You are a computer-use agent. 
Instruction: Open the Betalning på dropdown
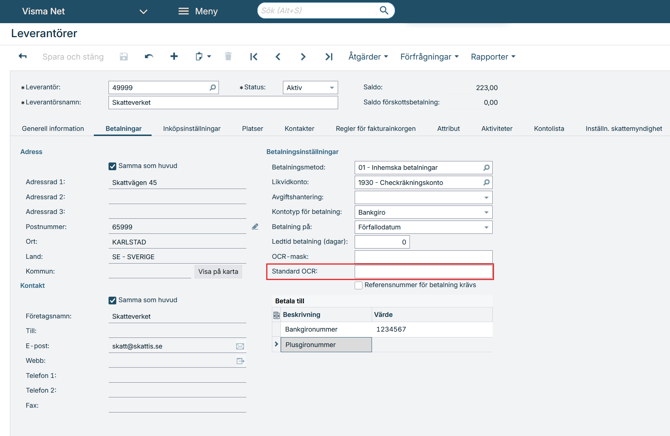[486, 227]
